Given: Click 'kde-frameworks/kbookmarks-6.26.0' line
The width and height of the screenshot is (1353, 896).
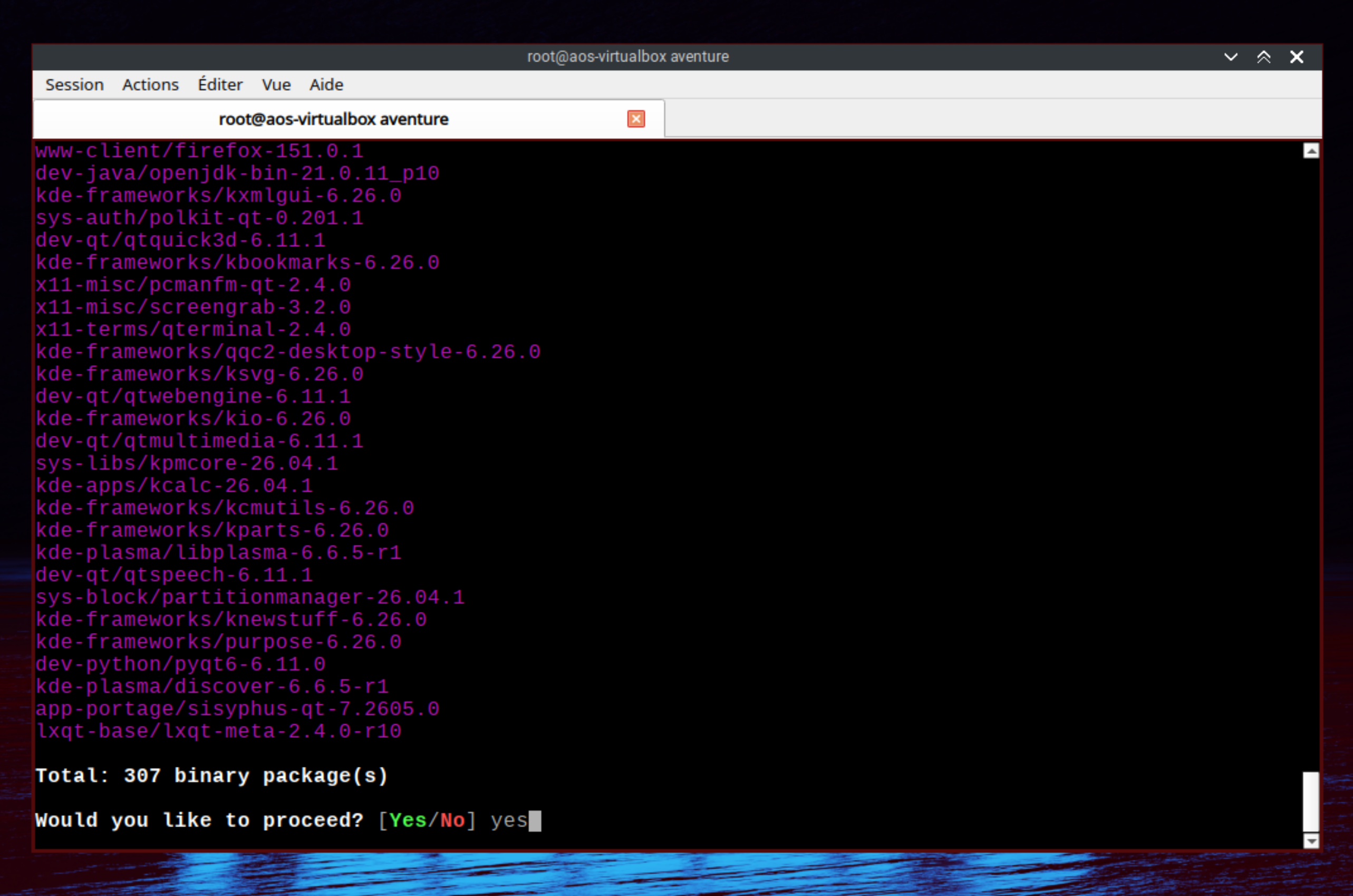Looking at the screenshot, I should pos(237,263).
